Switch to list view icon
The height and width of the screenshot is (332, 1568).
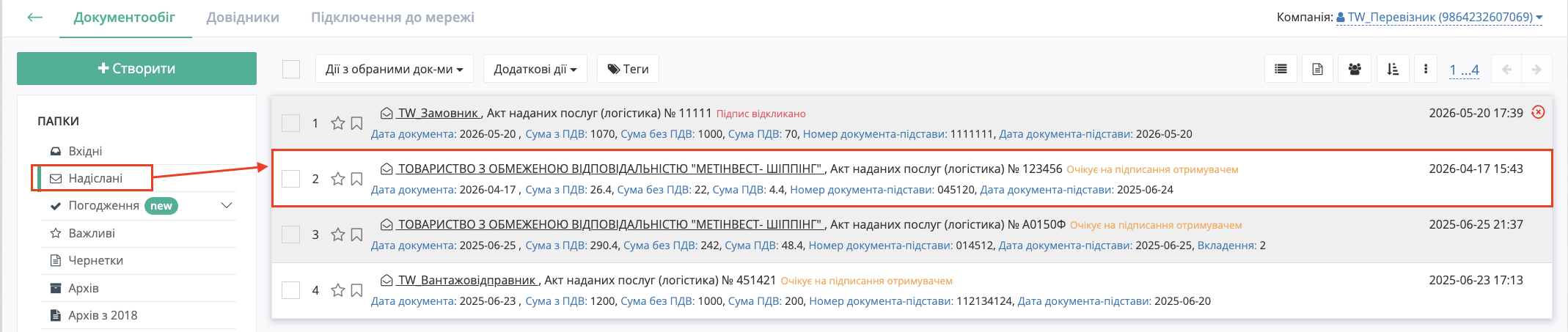click(1281, 69)
